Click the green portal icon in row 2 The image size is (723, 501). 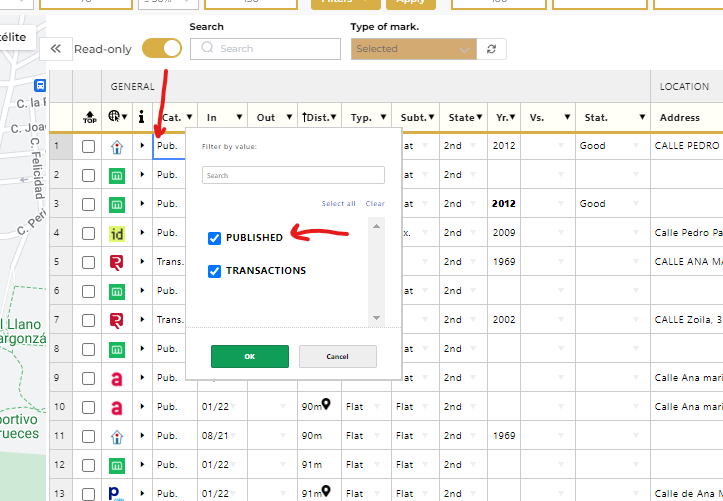(117, 176)
